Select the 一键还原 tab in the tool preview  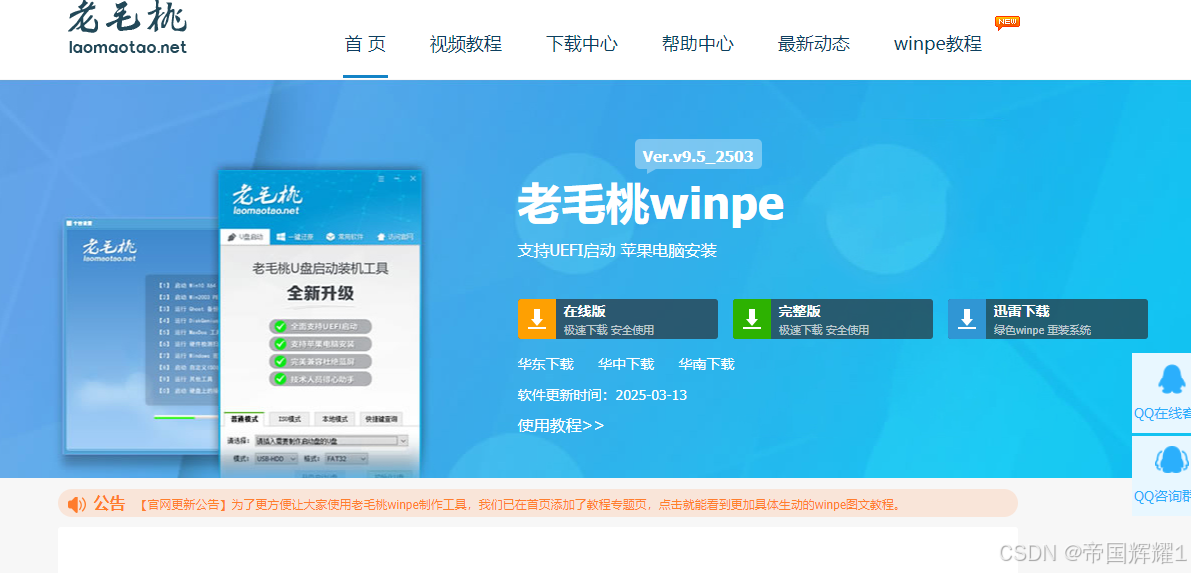pos(294,237)
